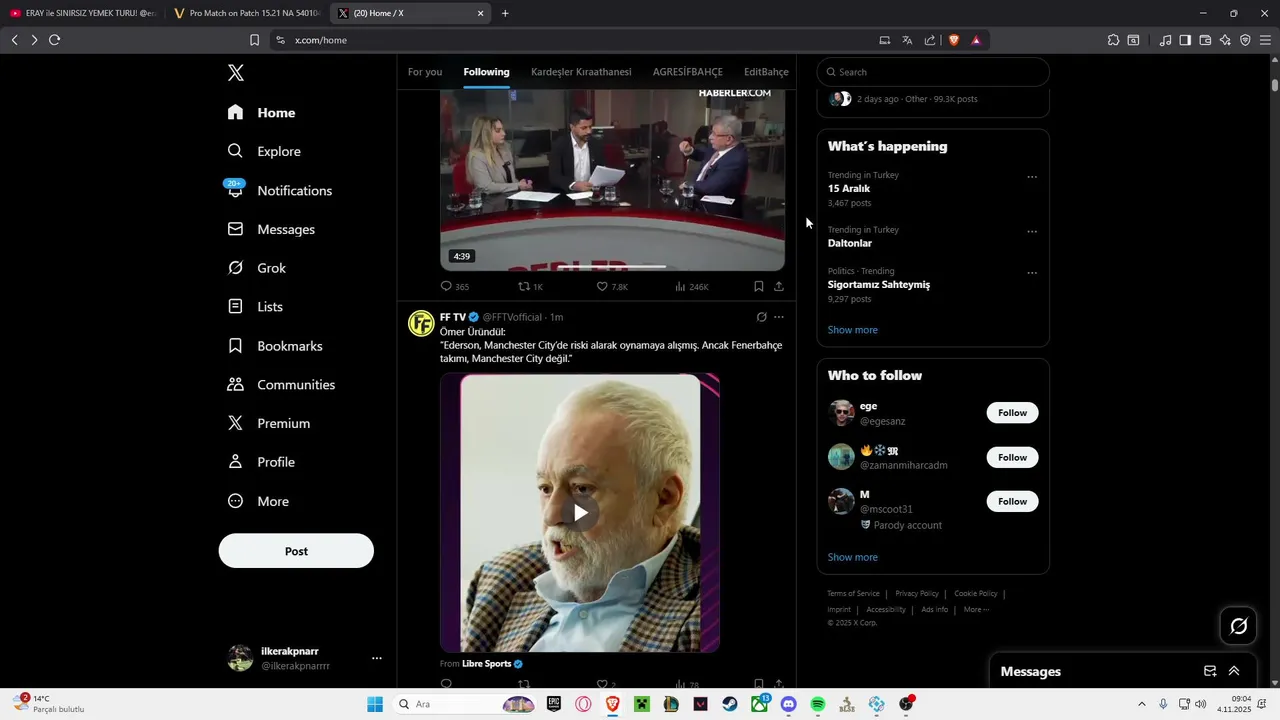Select the Following tab
Viewport: 1280px width, 720px height.
coord(486,72)
